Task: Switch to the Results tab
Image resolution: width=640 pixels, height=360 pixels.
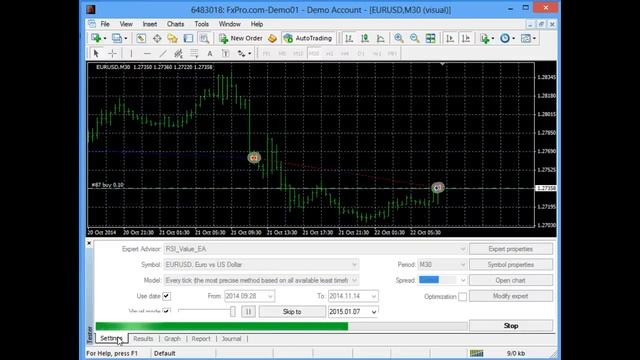Action: (143, 339)
